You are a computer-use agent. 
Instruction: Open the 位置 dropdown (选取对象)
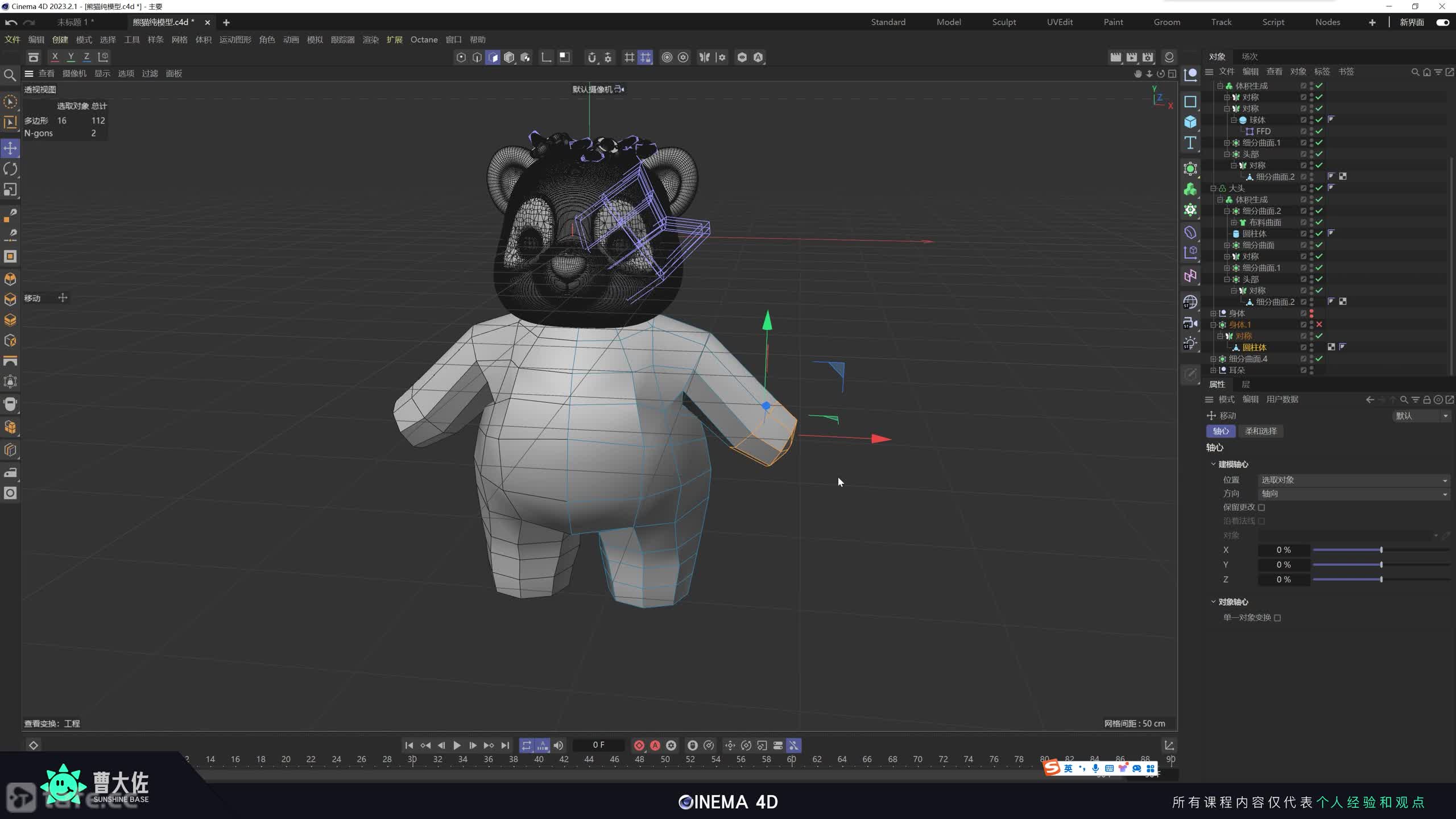pyautogui.click(x=1354, y=480)
